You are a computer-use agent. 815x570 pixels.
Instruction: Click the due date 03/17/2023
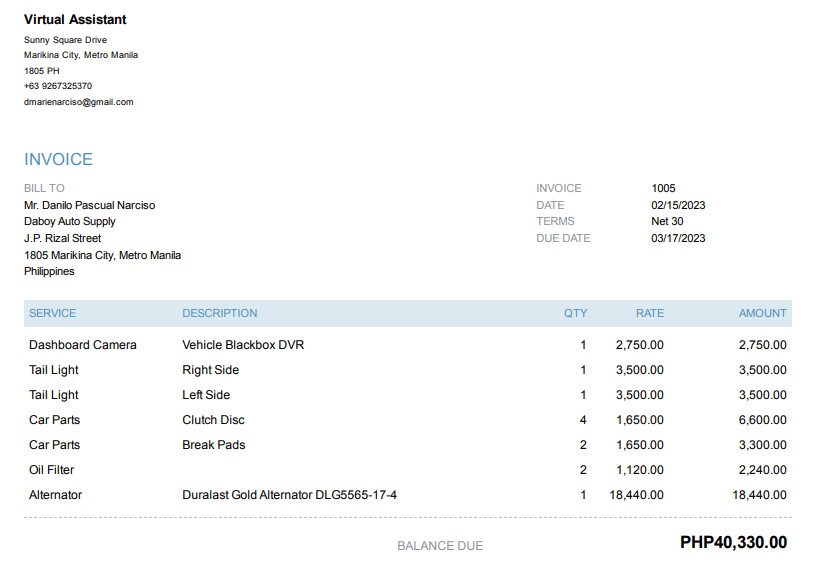click(678, 238)
